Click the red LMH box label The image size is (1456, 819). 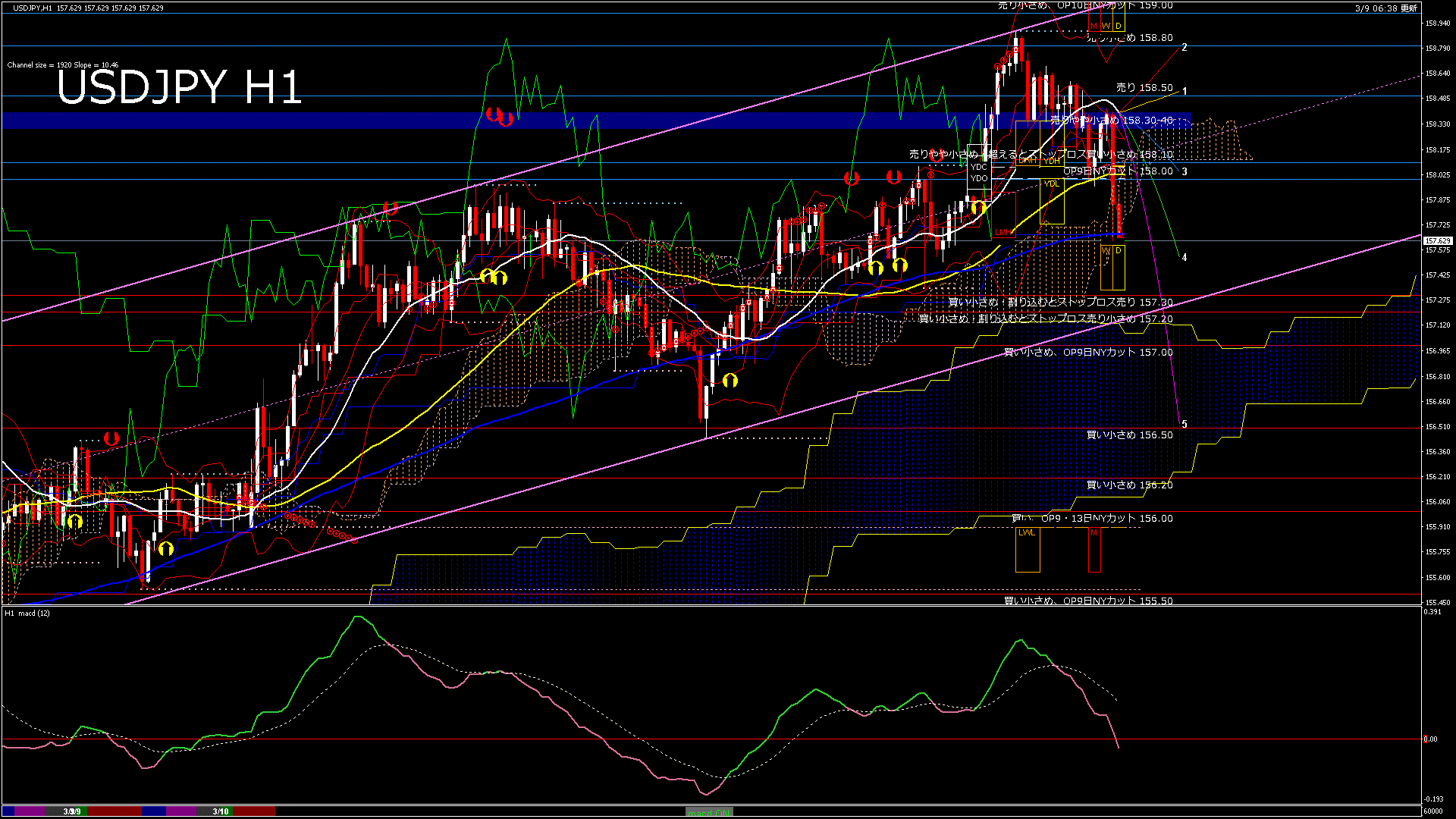[x=1003, y=232]
